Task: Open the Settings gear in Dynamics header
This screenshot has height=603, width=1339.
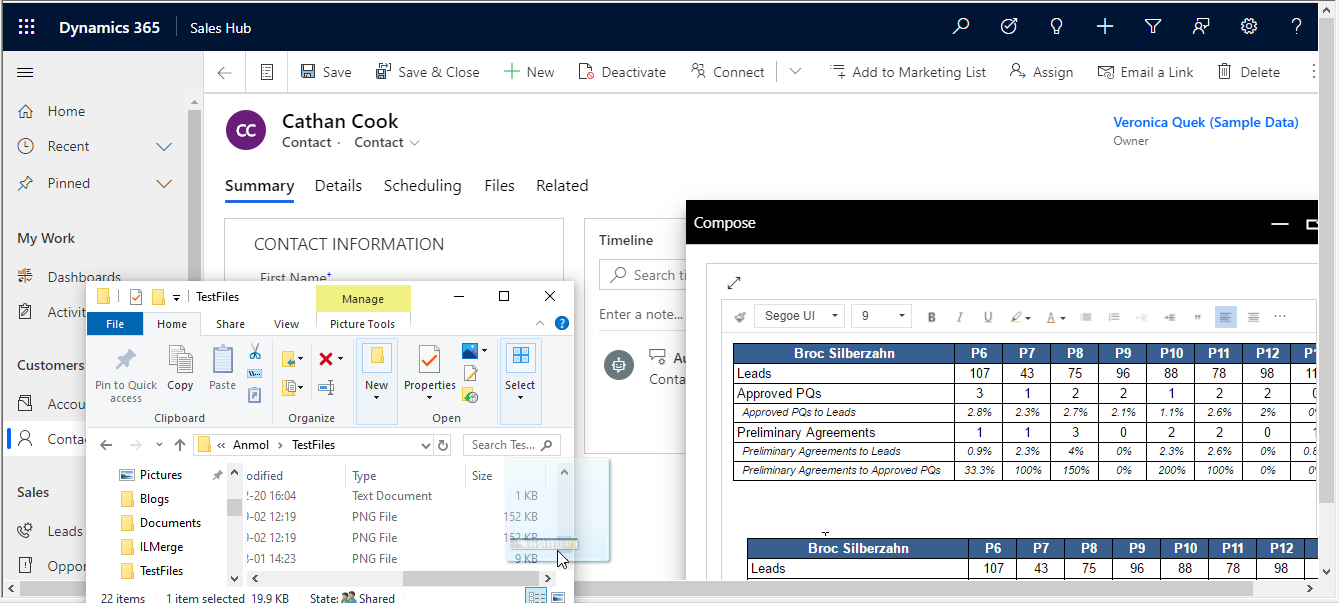Action: (1249, 27)
